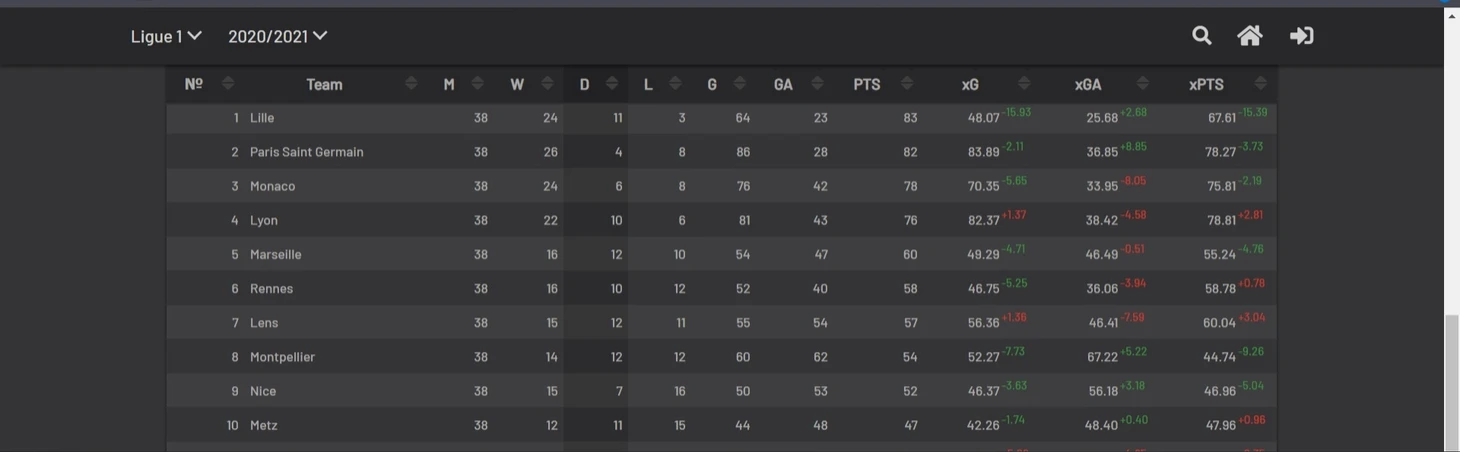Sort by wins W column arrows
1460x452 pixels.
[x=547, y=84]
